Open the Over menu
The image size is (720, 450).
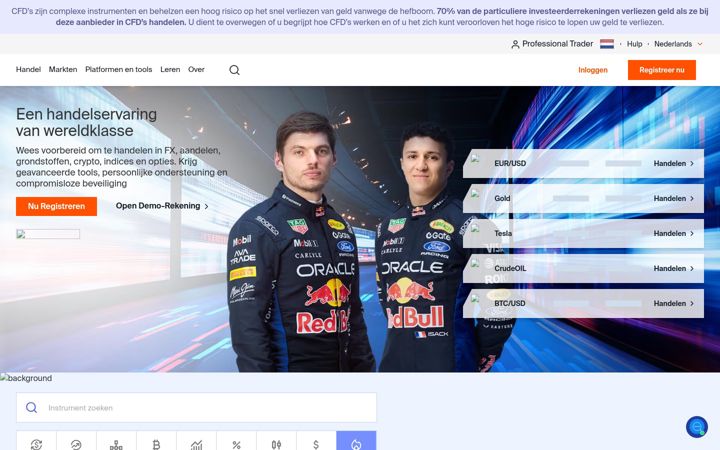coord(196,69)
